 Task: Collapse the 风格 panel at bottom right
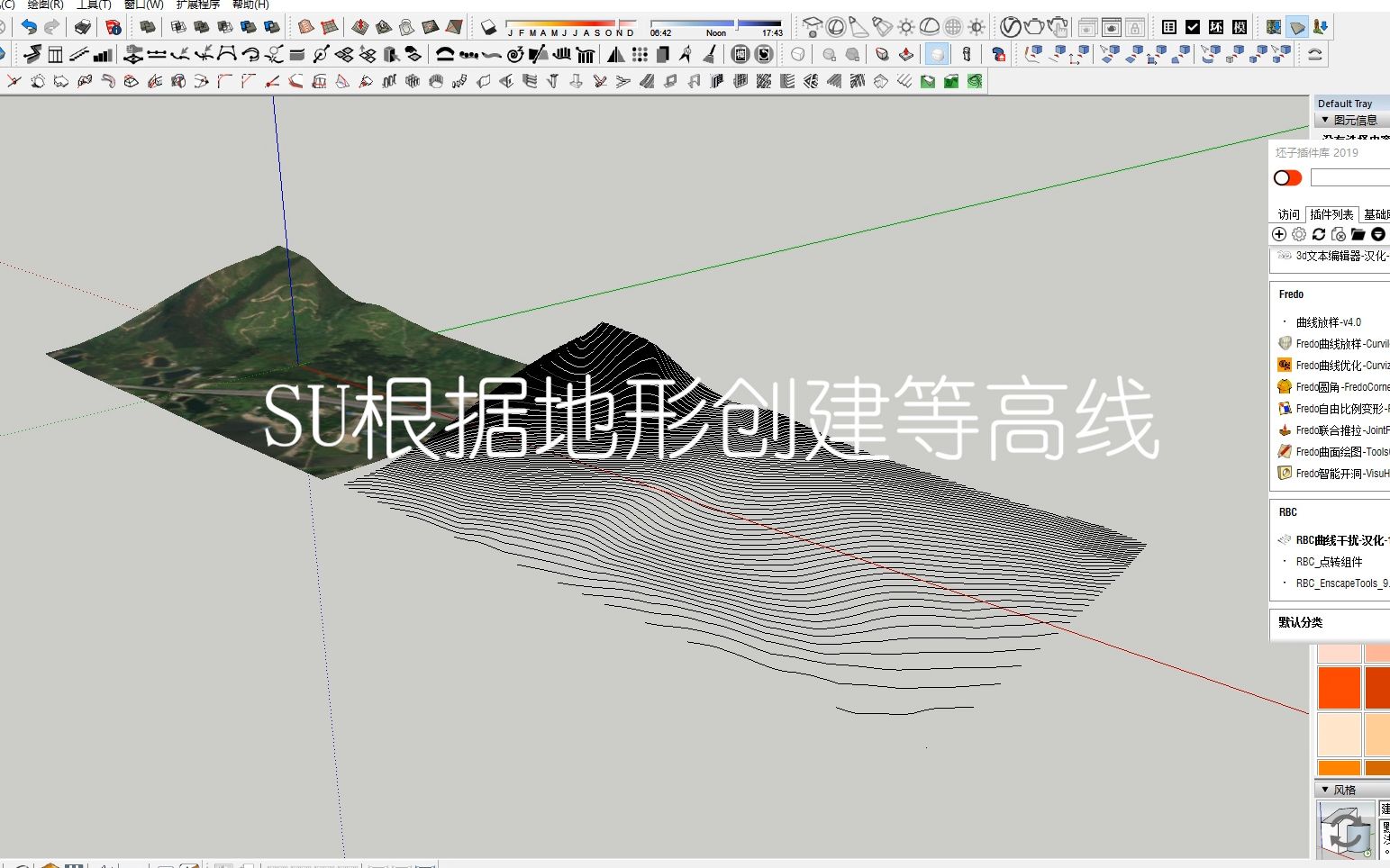[x=1324, y=790]
